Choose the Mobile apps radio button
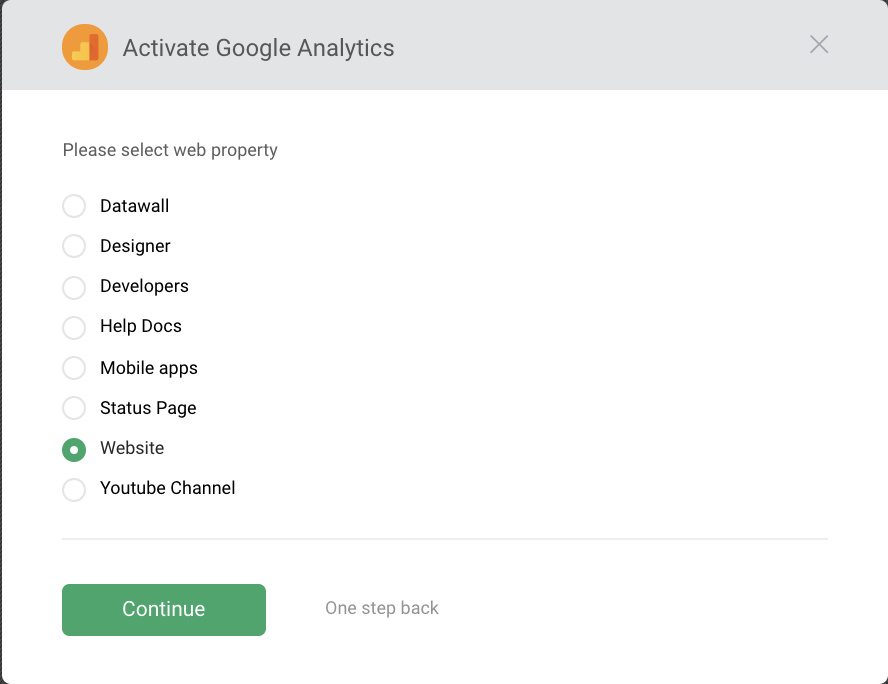Image resolution: width=888 pixels, height=684 pixels. click(x=74, y=368)
